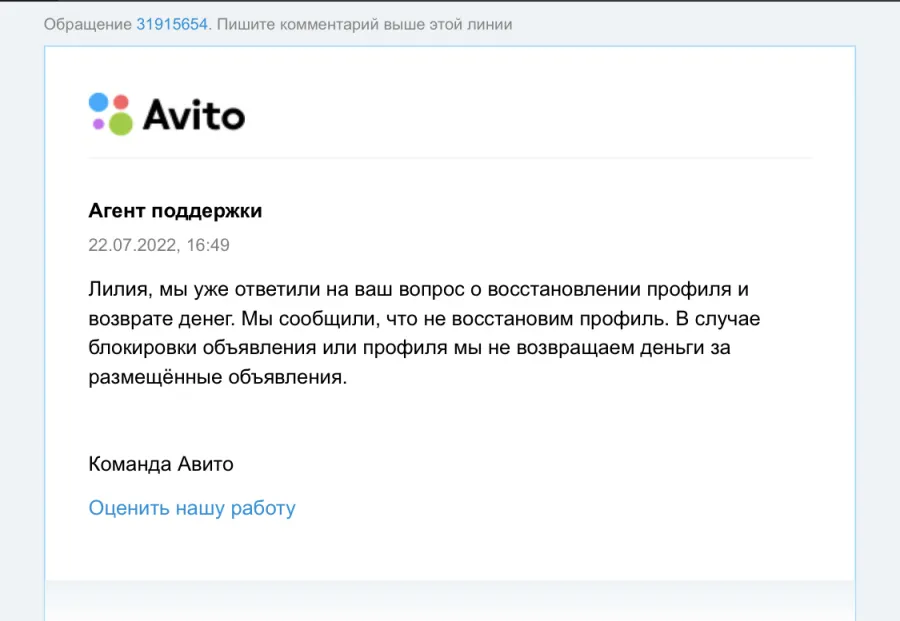Click the blue circle of Avito logo
This screenshot has height=621, width=900.
click(99, 102)
